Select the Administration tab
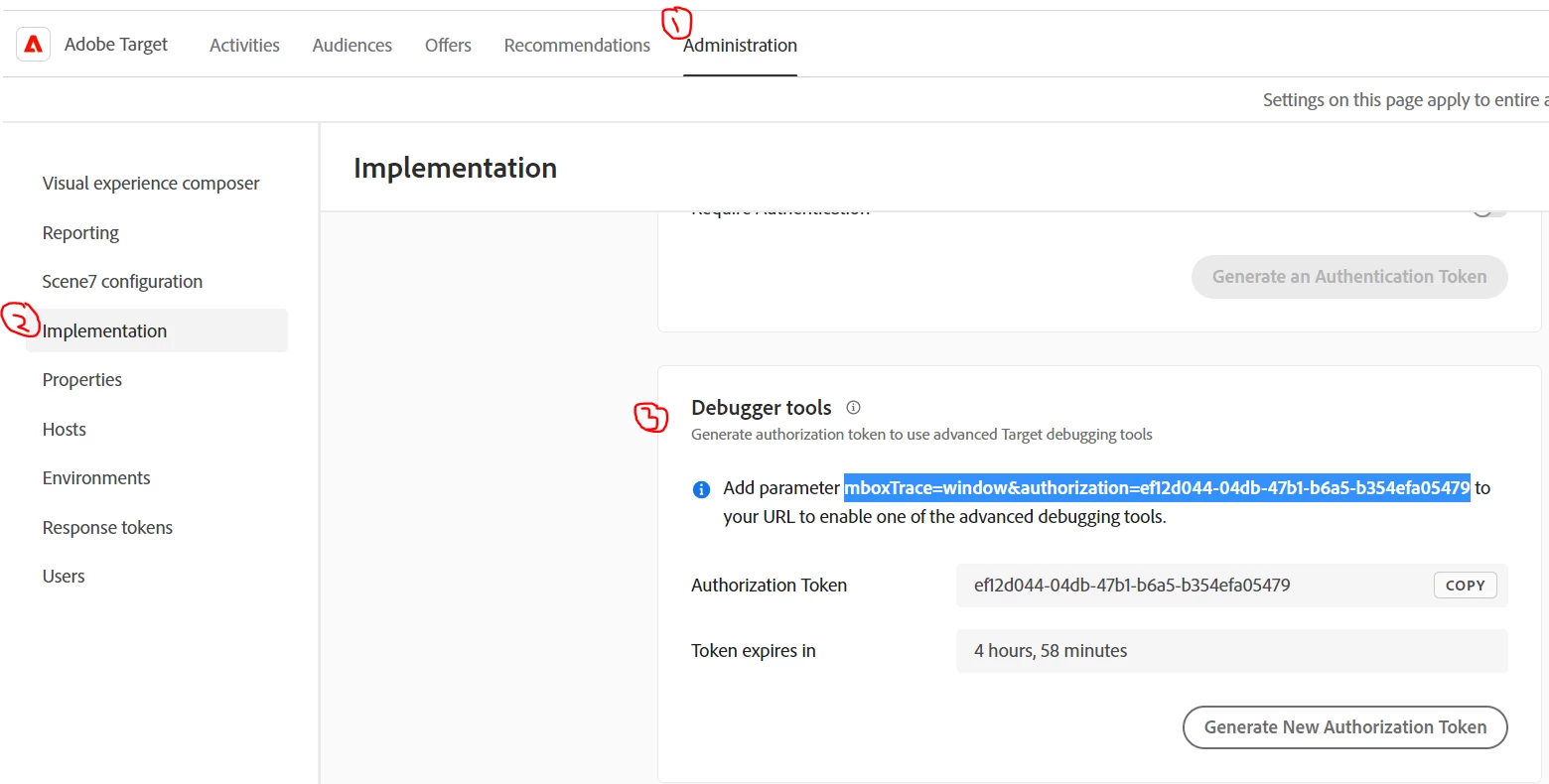Viewport: 1549px width, 784px height. click(740, 45)
